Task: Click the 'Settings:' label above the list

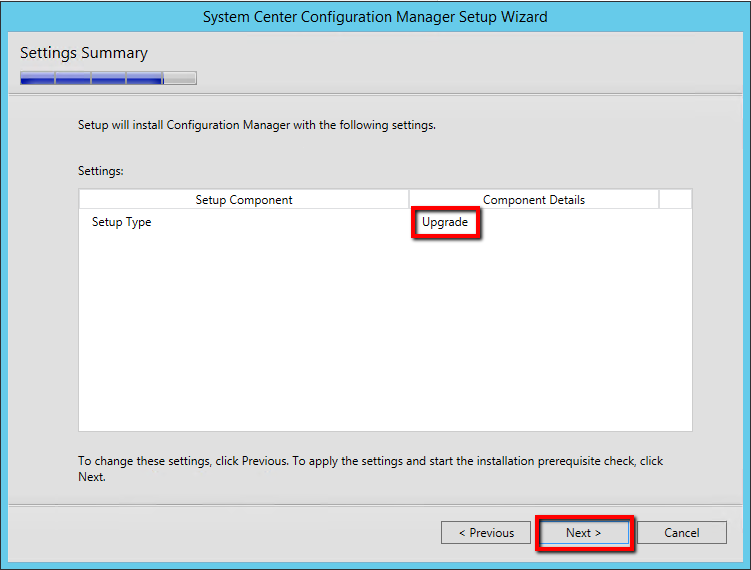Action: click(x=101, y=171)
